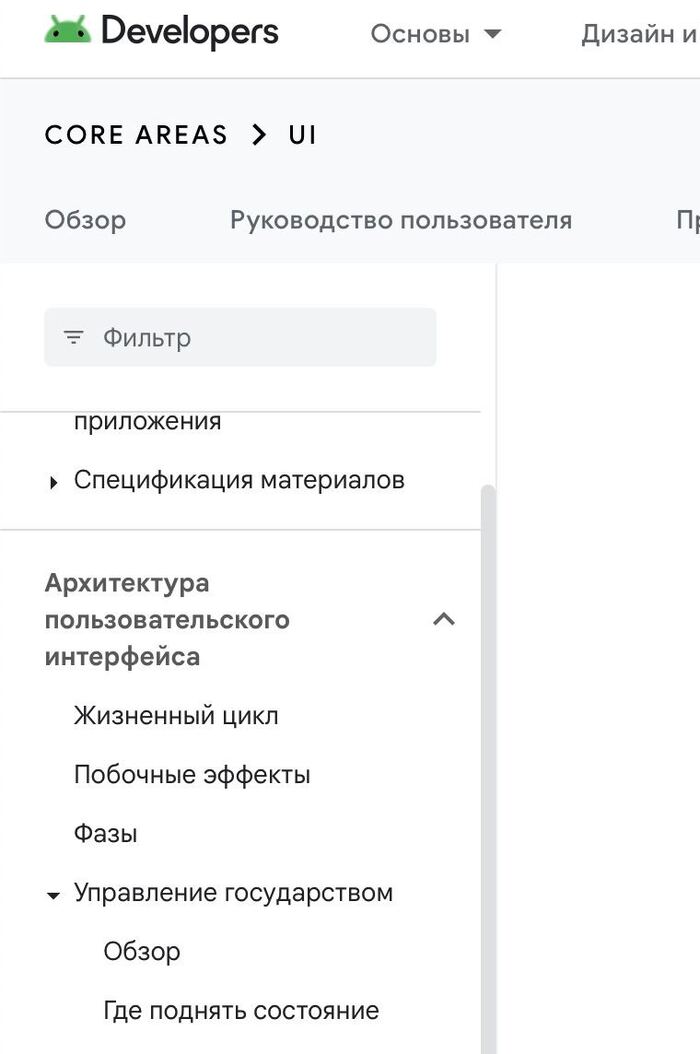The image size is (700, 1054).
Task: Open the CORE AREAS breadcrumb link
Action: click(136, 134)
